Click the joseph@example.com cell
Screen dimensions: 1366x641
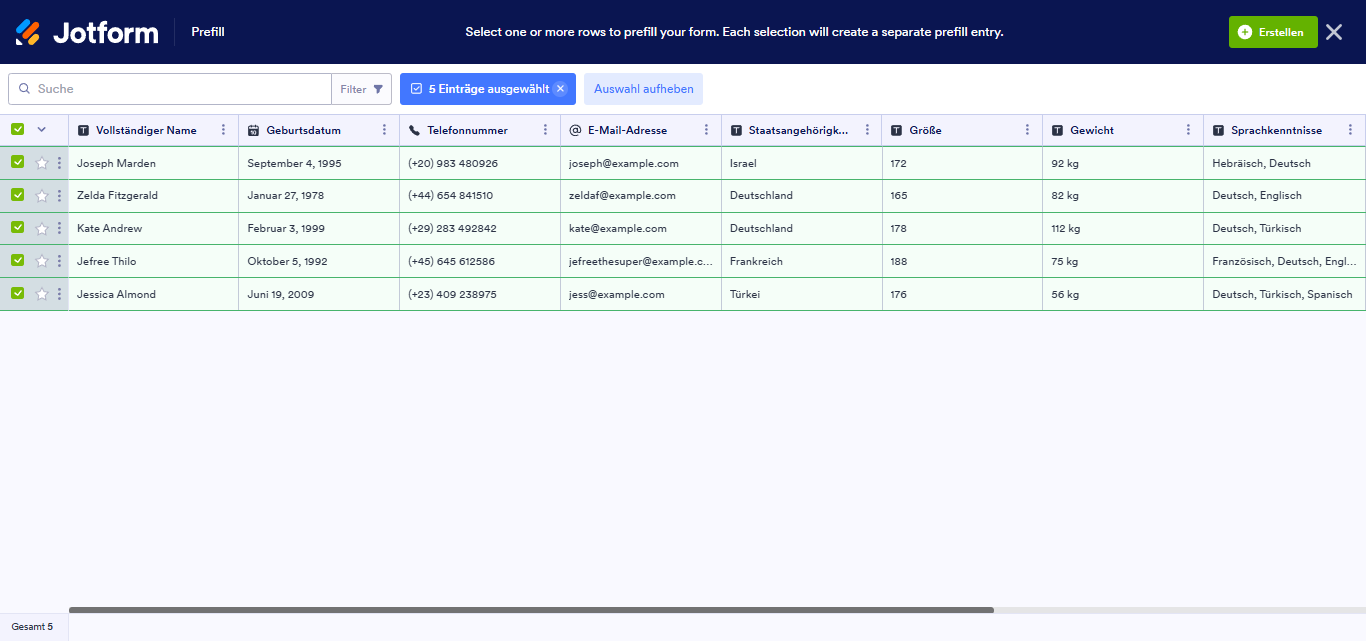coord(641,163)
